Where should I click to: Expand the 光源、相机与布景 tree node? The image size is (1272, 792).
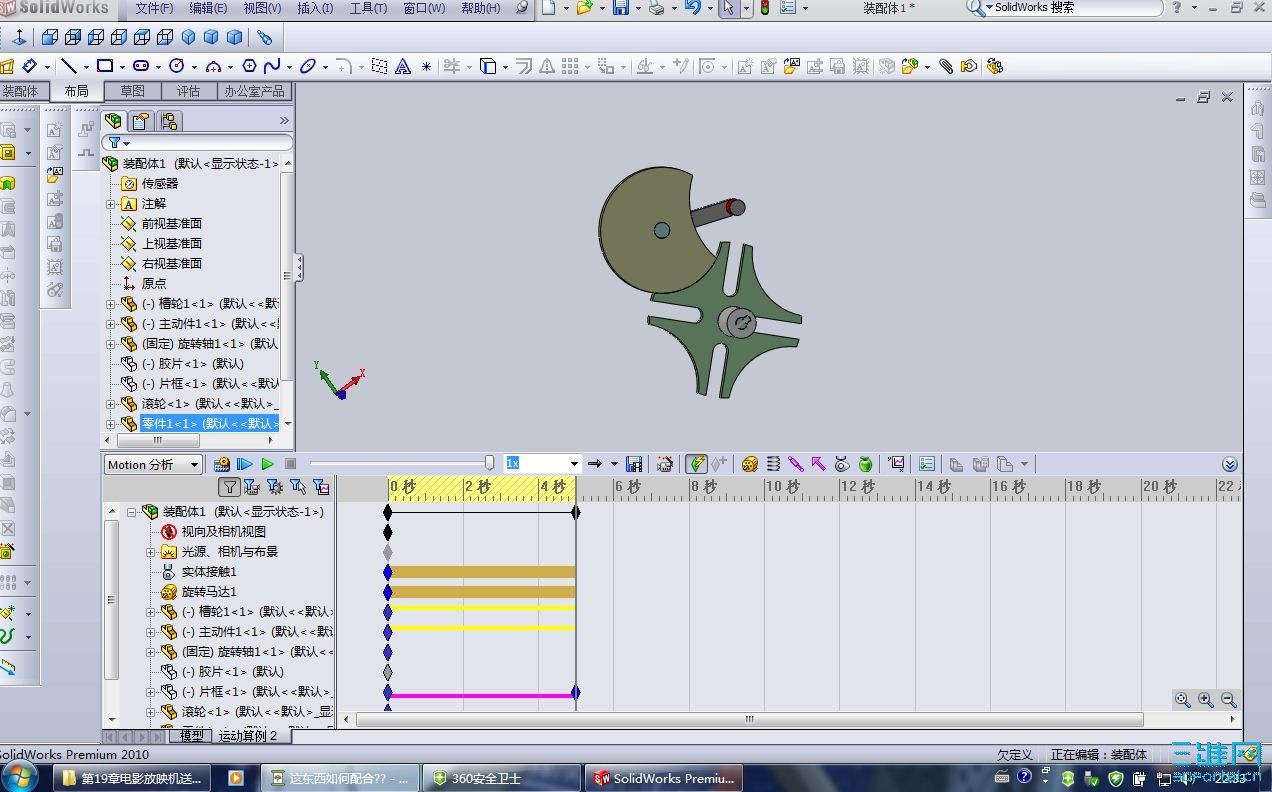(x=151, y=552)
